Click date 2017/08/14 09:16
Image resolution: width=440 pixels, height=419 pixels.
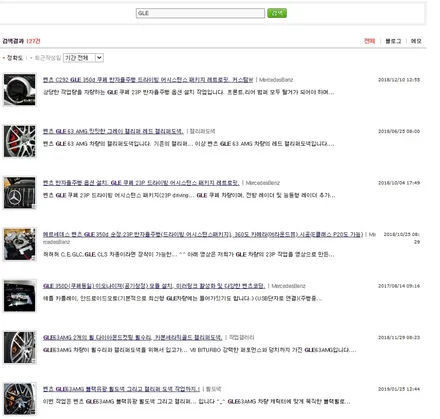click(x=399, y=286)
